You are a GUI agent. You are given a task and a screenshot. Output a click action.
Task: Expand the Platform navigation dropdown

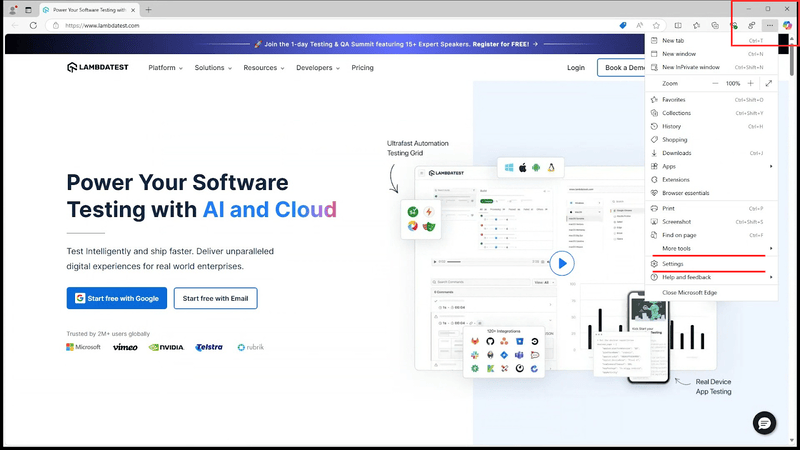click(166, 68)
